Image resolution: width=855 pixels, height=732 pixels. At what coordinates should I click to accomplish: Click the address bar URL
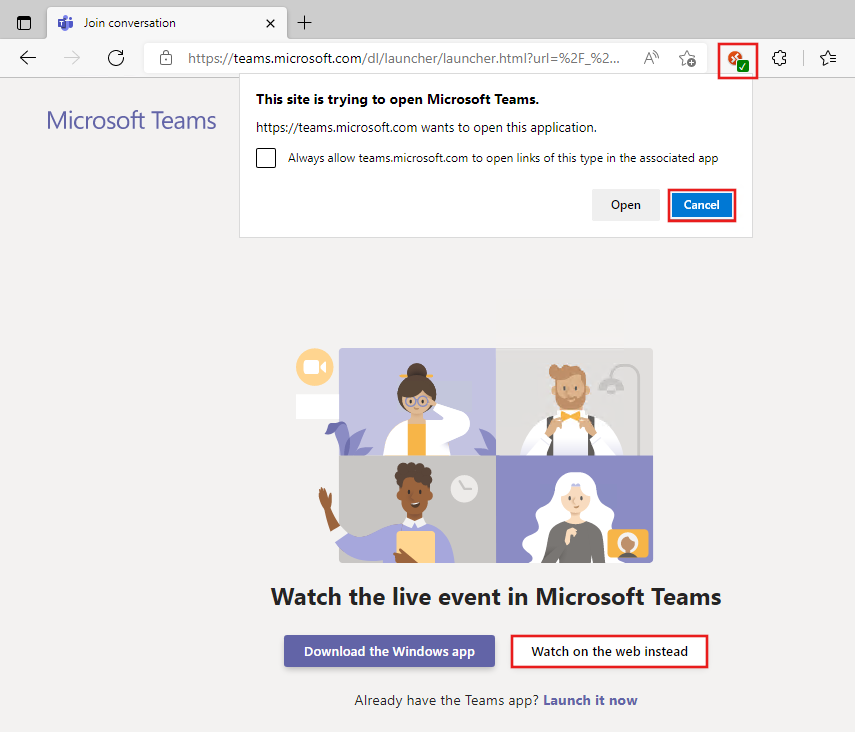[x=404, y=58]
